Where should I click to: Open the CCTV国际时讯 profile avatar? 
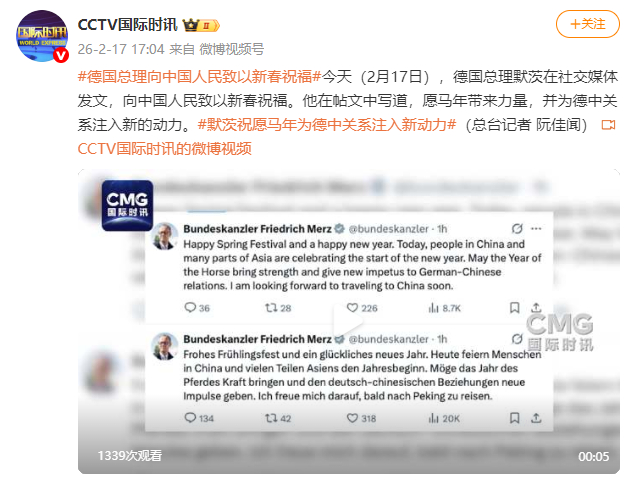42,36
